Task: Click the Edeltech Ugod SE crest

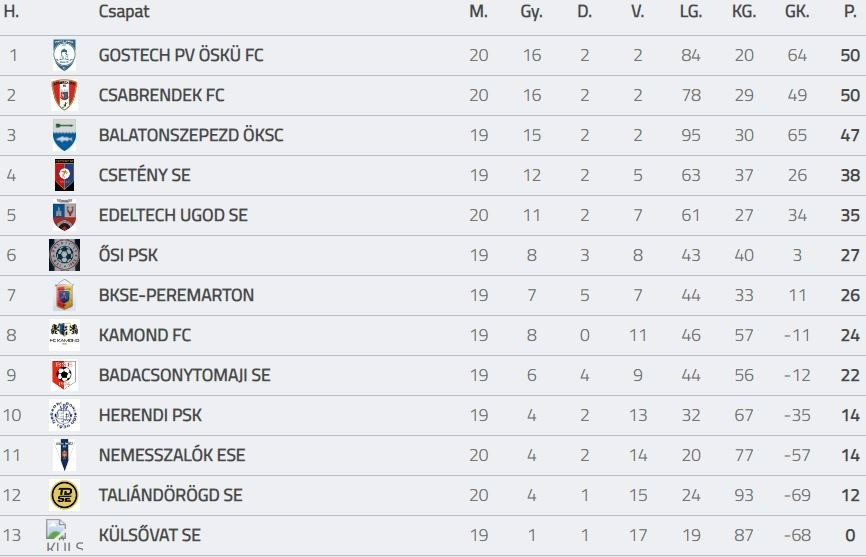Action: click(x=64, y=215)
